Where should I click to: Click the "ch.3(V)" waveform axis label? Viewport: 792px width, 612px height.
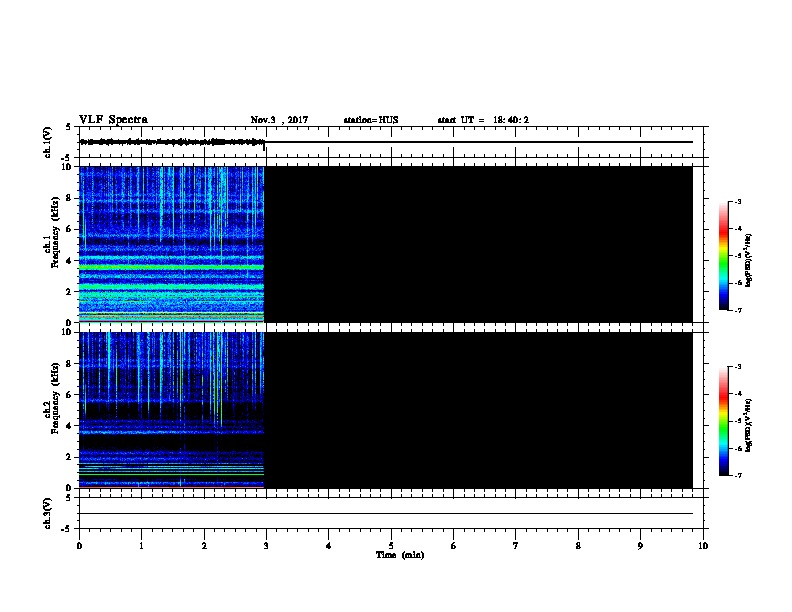click(47, 513)
